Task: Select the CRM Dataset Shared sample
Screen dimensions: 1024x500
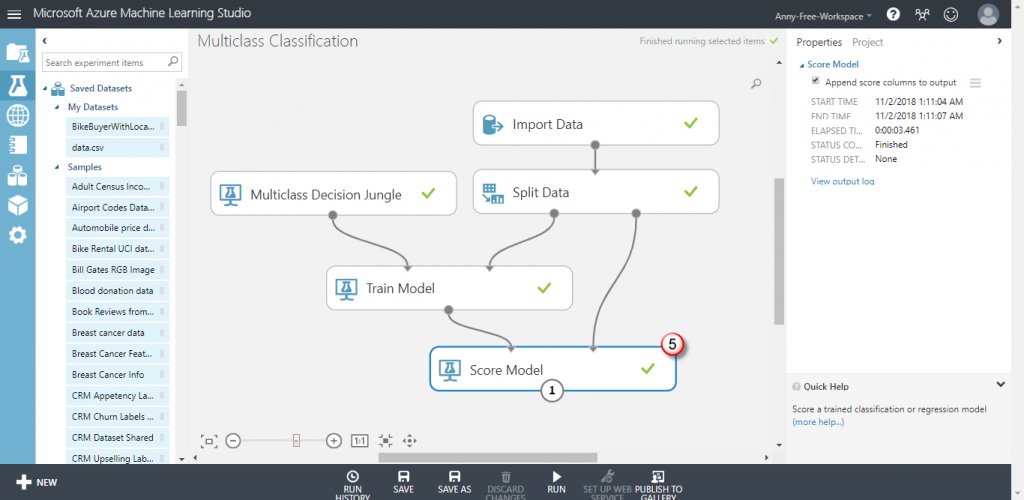Action: [117, 437]
